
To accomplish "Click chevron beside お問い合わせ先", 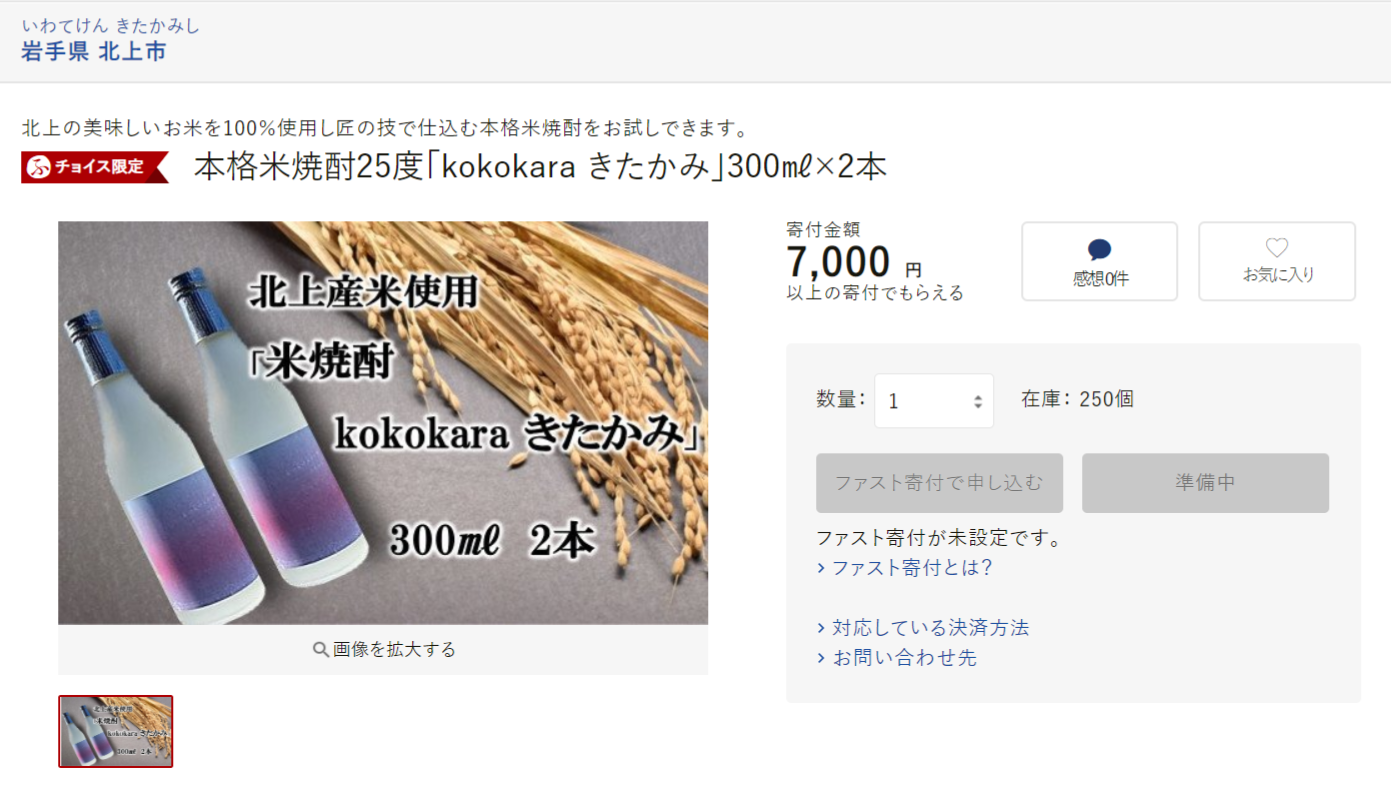I will coord(821,658).
